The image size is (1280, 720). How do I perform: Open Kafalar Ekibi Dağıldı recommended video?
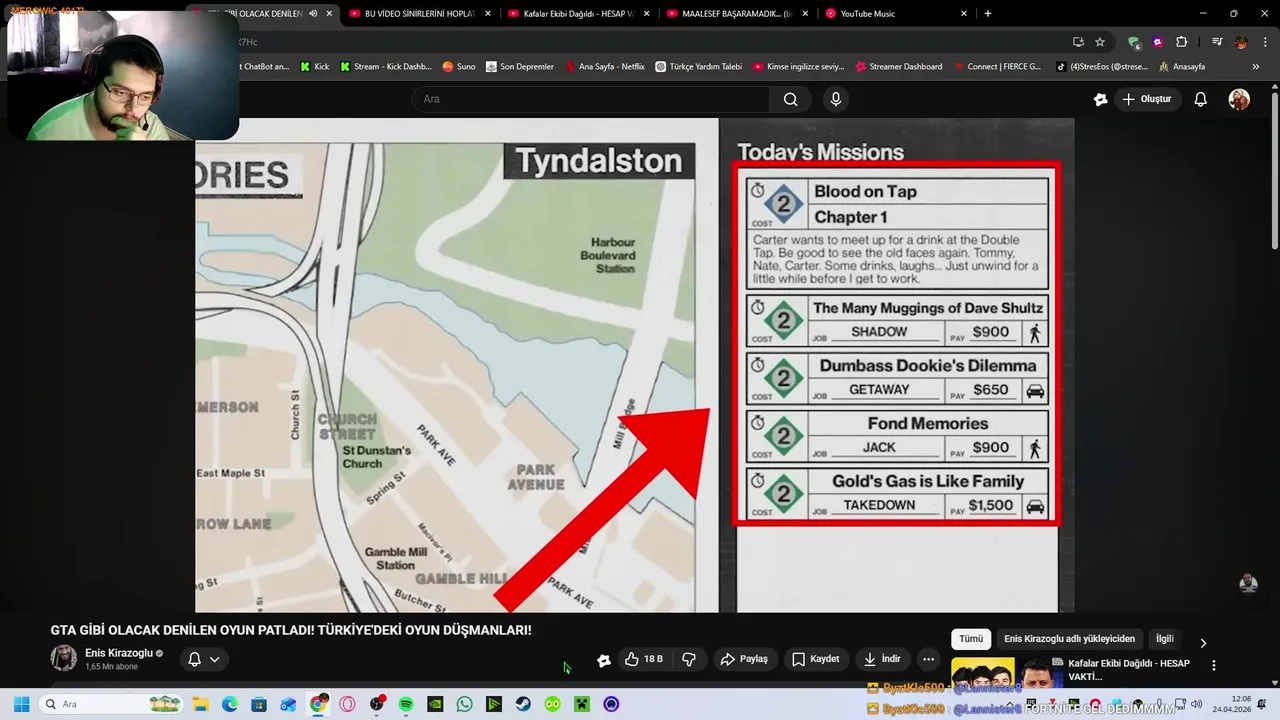(x=1129, y=670)
